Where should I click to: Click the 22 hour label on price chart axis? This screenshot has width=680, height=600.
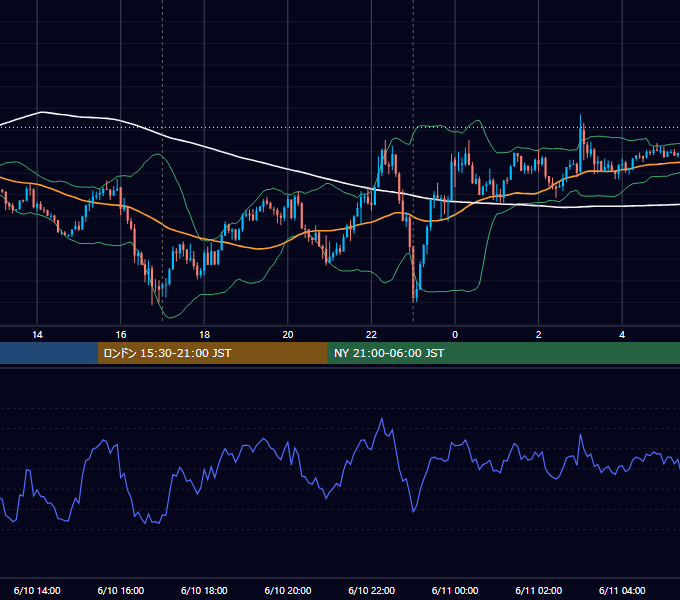tap(372, 335)
